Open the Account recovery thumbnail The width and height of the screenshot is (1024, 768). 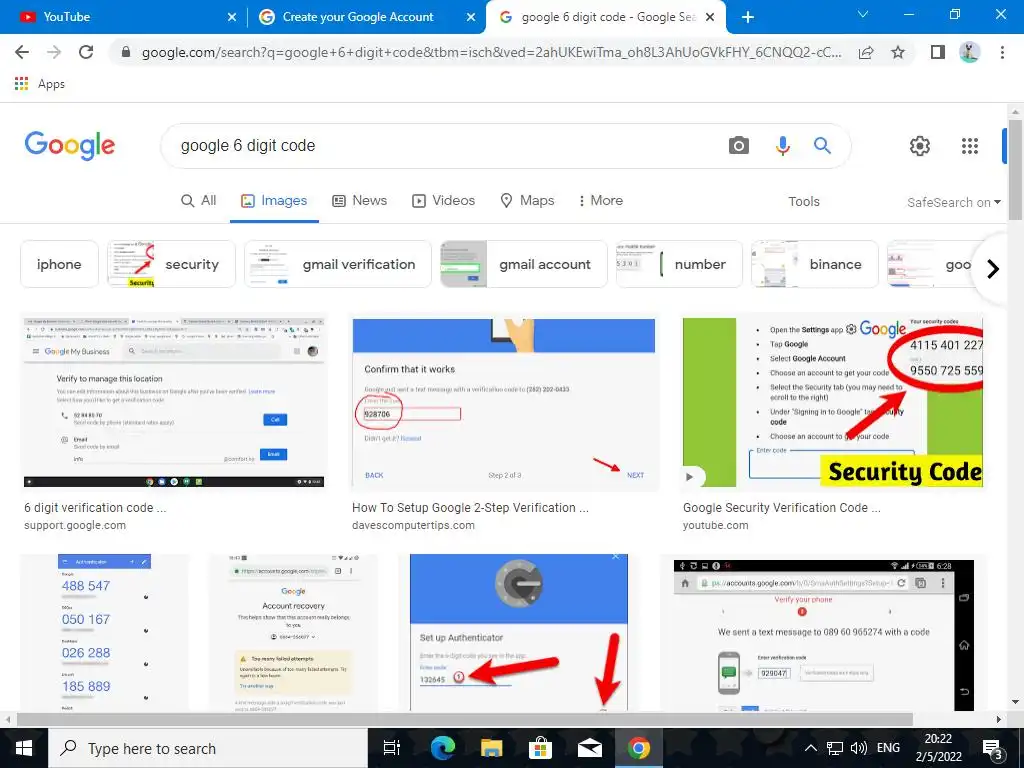pyautogui.click(x=293, y=632)
